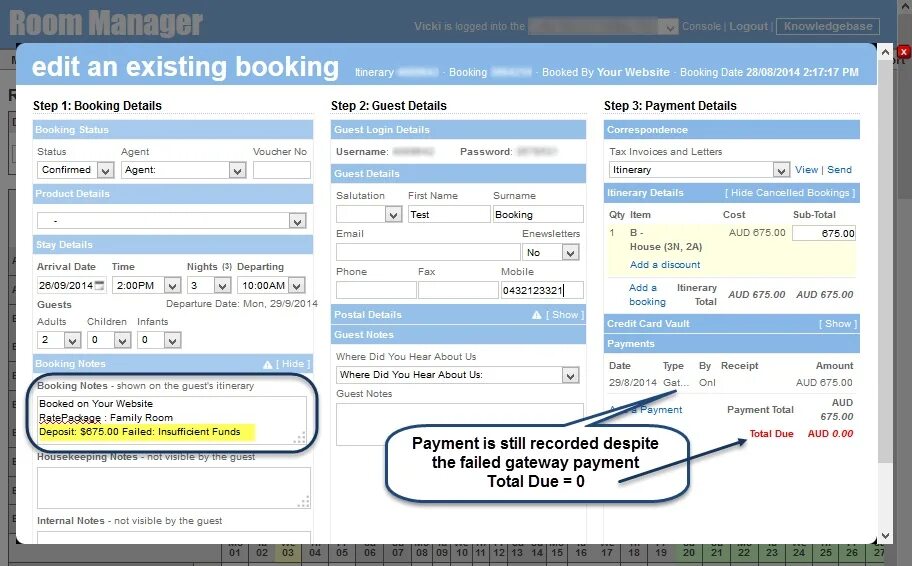Hide the Booking Notes section
The height and width of the screenshot is (566, 912).
(293, 364)
